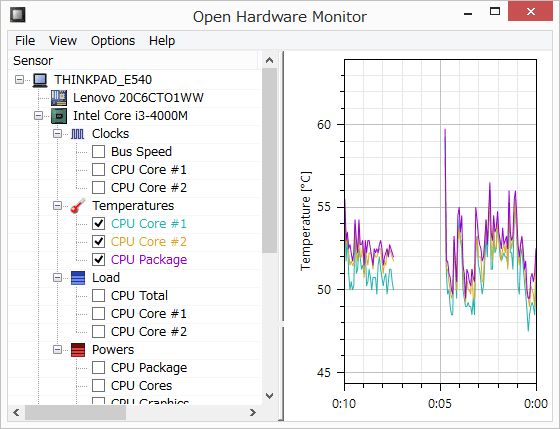The image size is (560, 429).
Task: Click the horizontal scroll right arrow
Action: pos(253,413)
